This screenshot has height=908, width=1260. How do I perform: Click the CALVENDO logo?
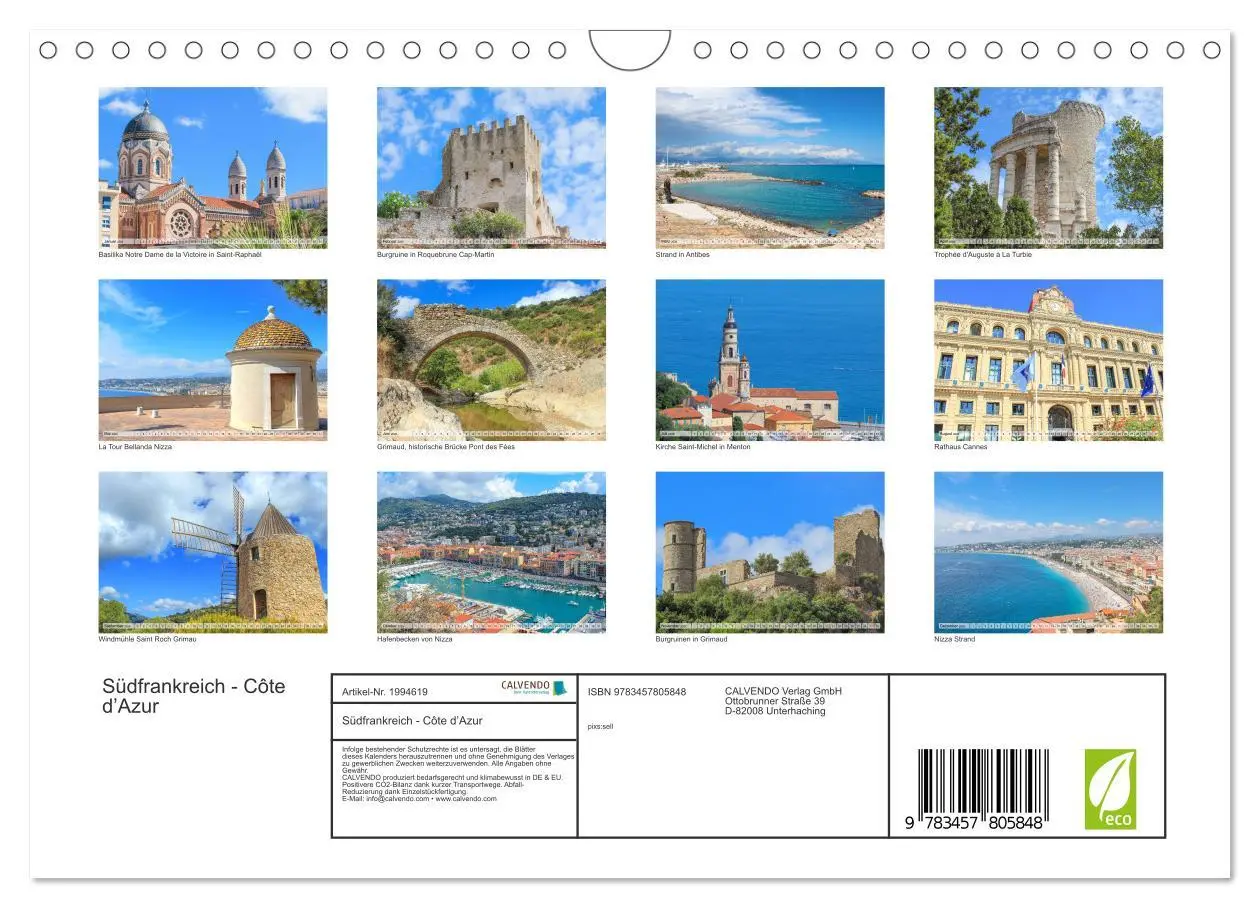[533, 688]
